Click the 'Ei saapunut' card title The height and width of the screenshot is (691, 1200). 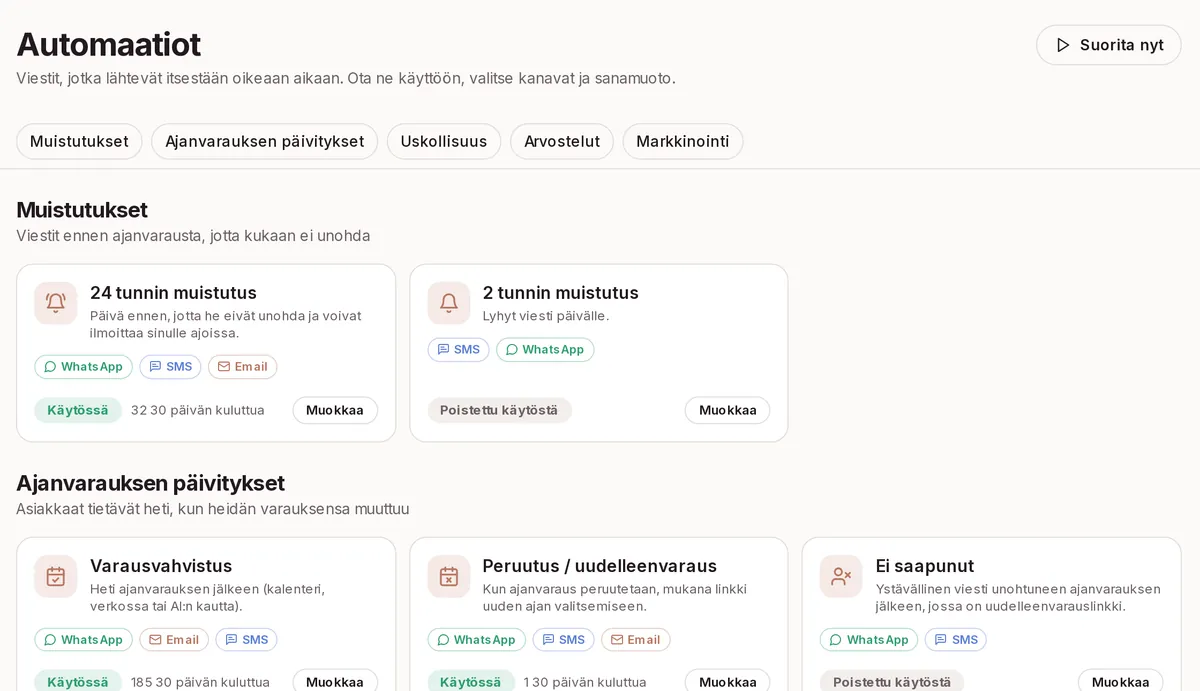click(x=925, y=566)
